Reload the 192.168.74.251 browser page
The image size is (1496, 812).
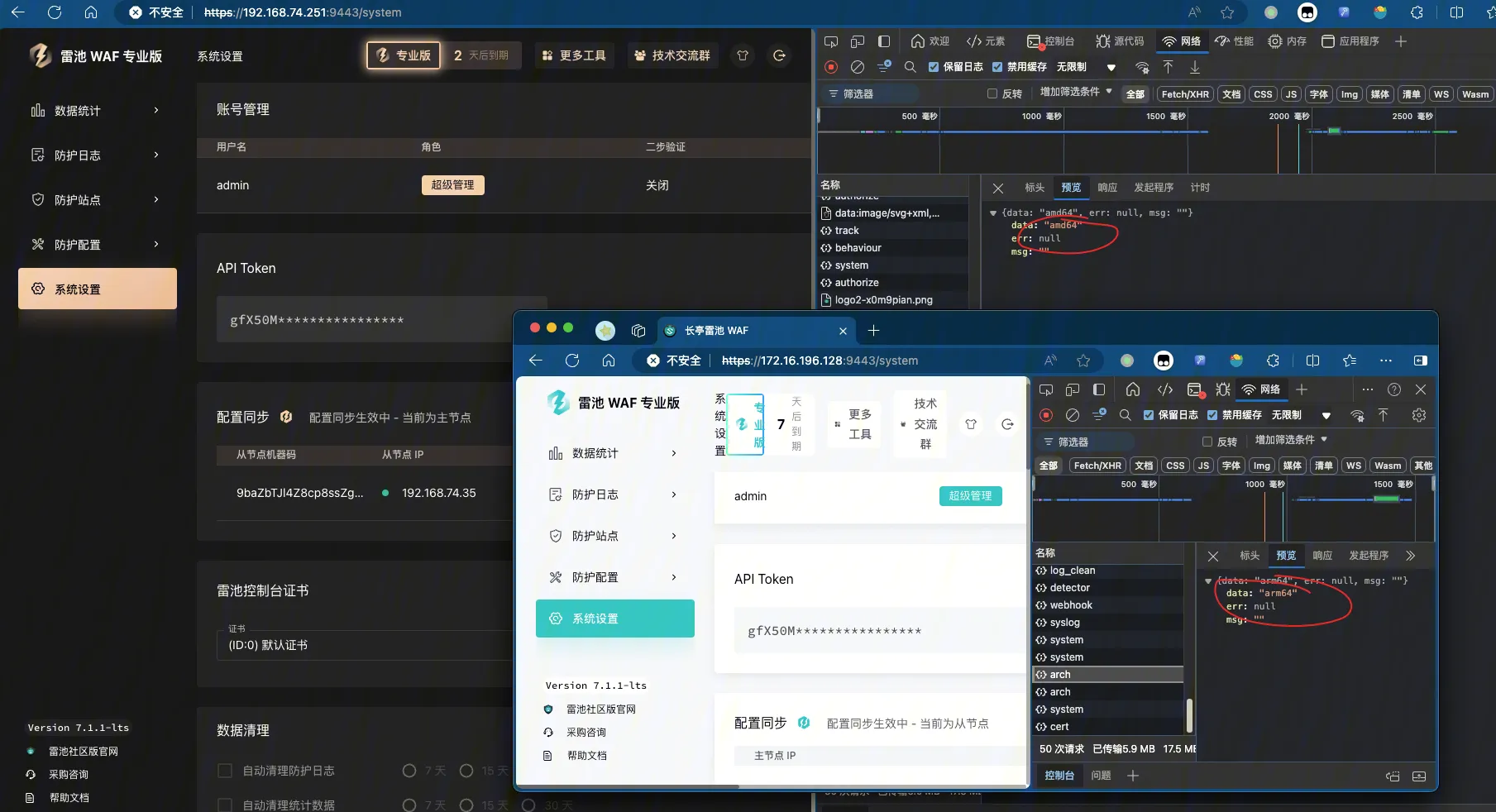(55, 12)
